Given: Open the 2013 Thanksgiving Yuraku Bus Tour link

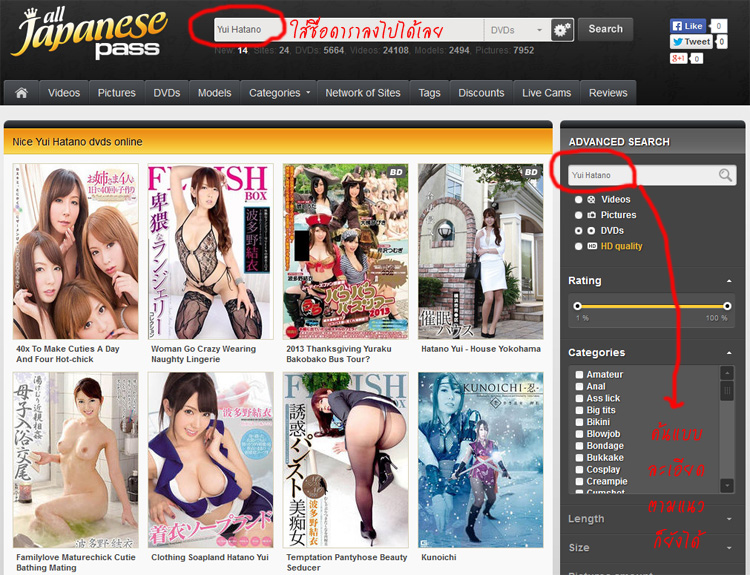Looking at the screenshot, I should [x=339, y=354].
